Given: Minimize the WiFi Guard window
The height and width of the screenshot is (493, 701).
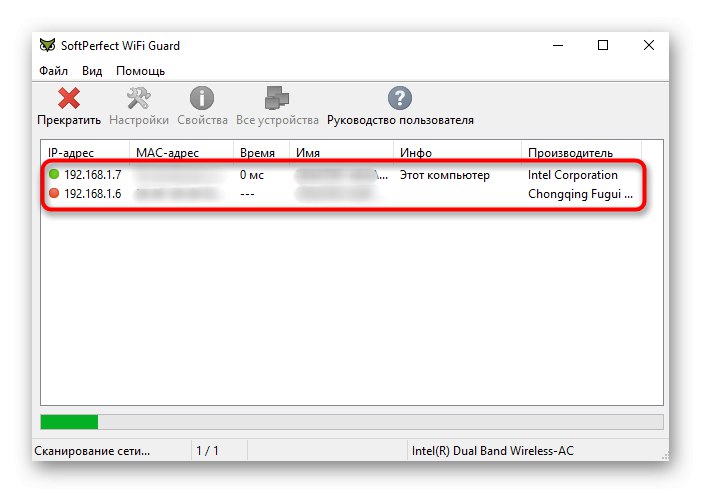Looking at the screenshot, I should click(557, 45).
